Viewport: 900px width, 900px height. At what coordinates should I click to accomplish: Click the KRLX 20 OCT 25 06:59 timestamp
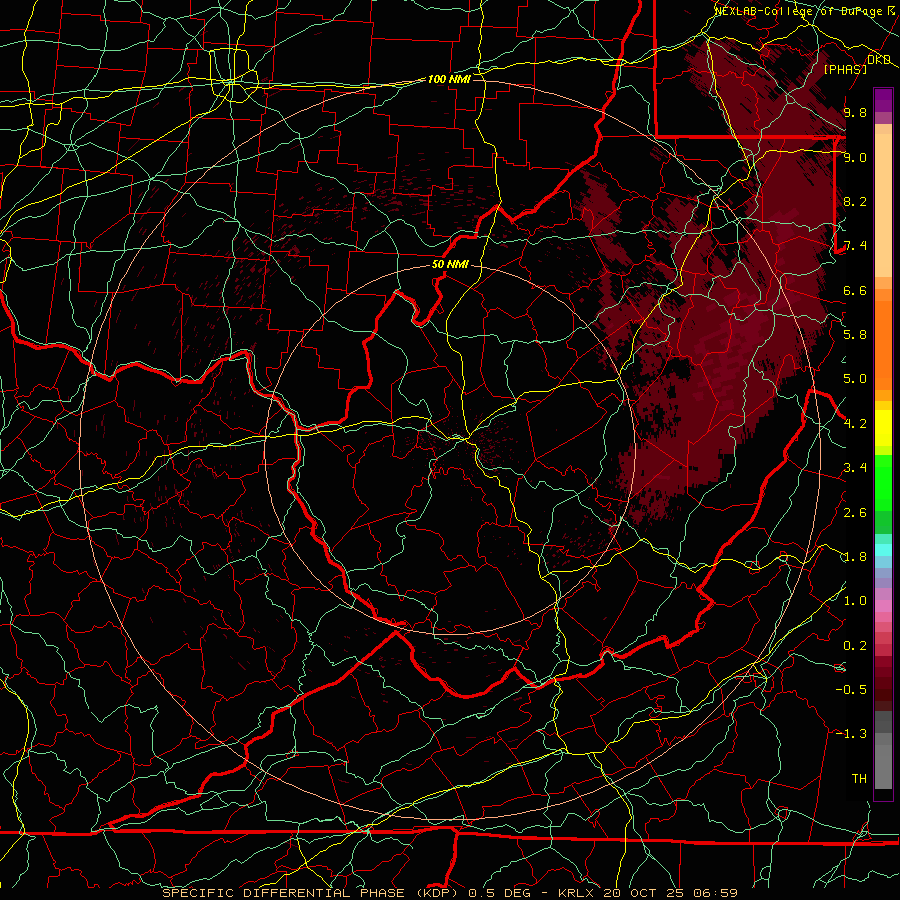click(x=647, y=893)
